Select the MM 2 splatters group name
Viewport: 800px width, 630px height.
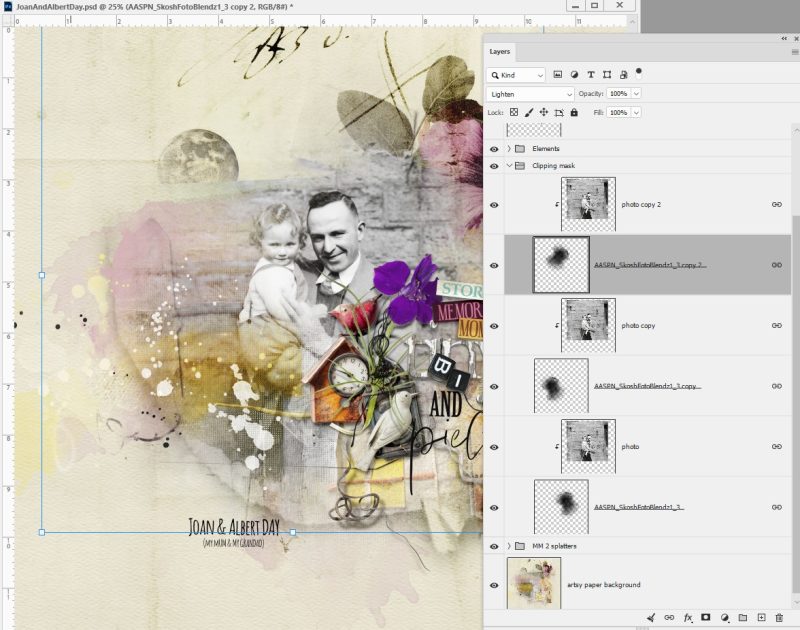[554, 546]
